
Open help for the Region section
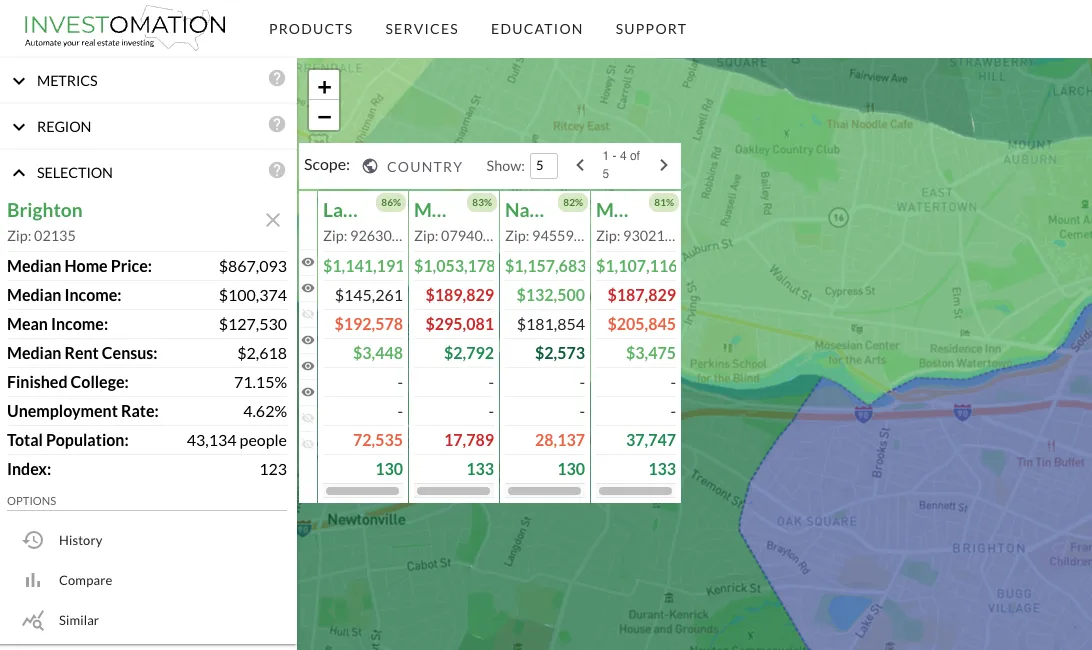tap(277, 125)
